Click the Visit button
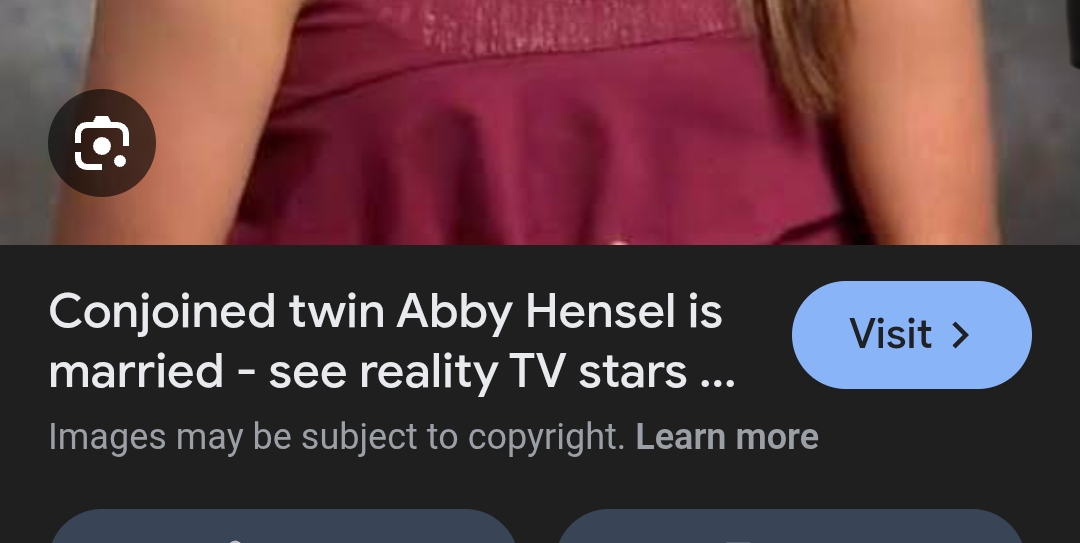Viewport: 1080px width, 543px height. [911, 335]
